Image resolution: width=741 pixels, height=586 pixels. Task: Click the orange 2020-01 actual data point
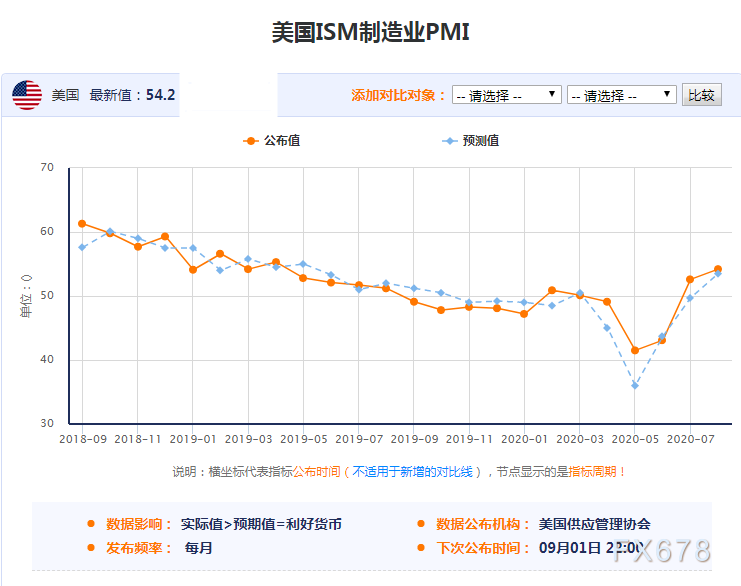(524, 313)
